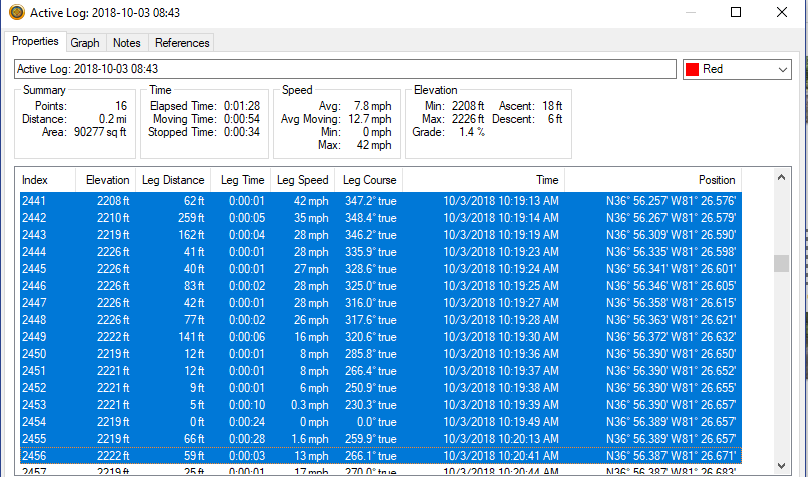This screenshot has height=477, width=808.
Task: Open the References tab
Action: [182, 43]
